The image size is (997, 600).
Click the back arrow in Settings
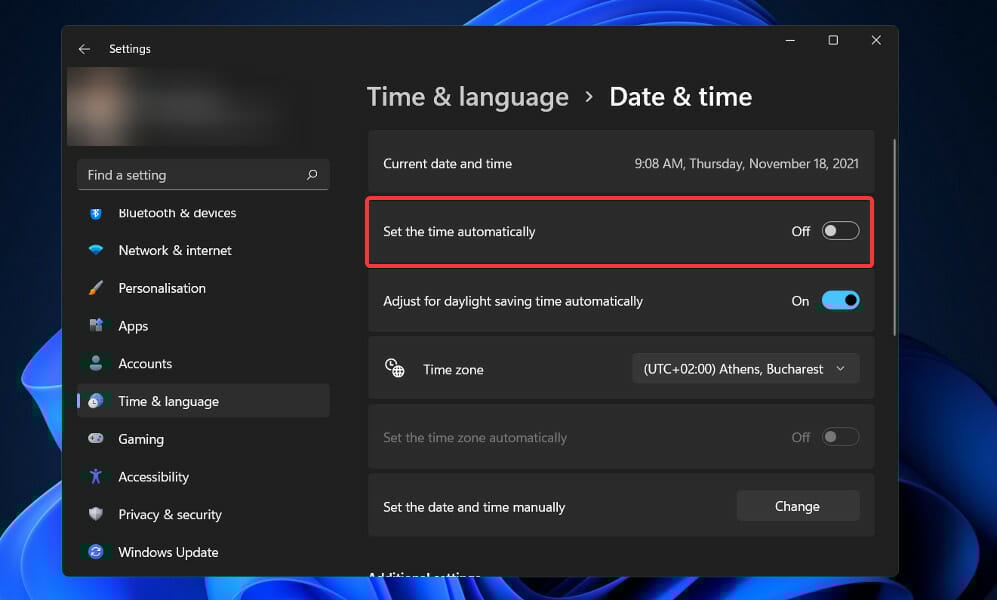pyautogui.click(x=84, y=49)
